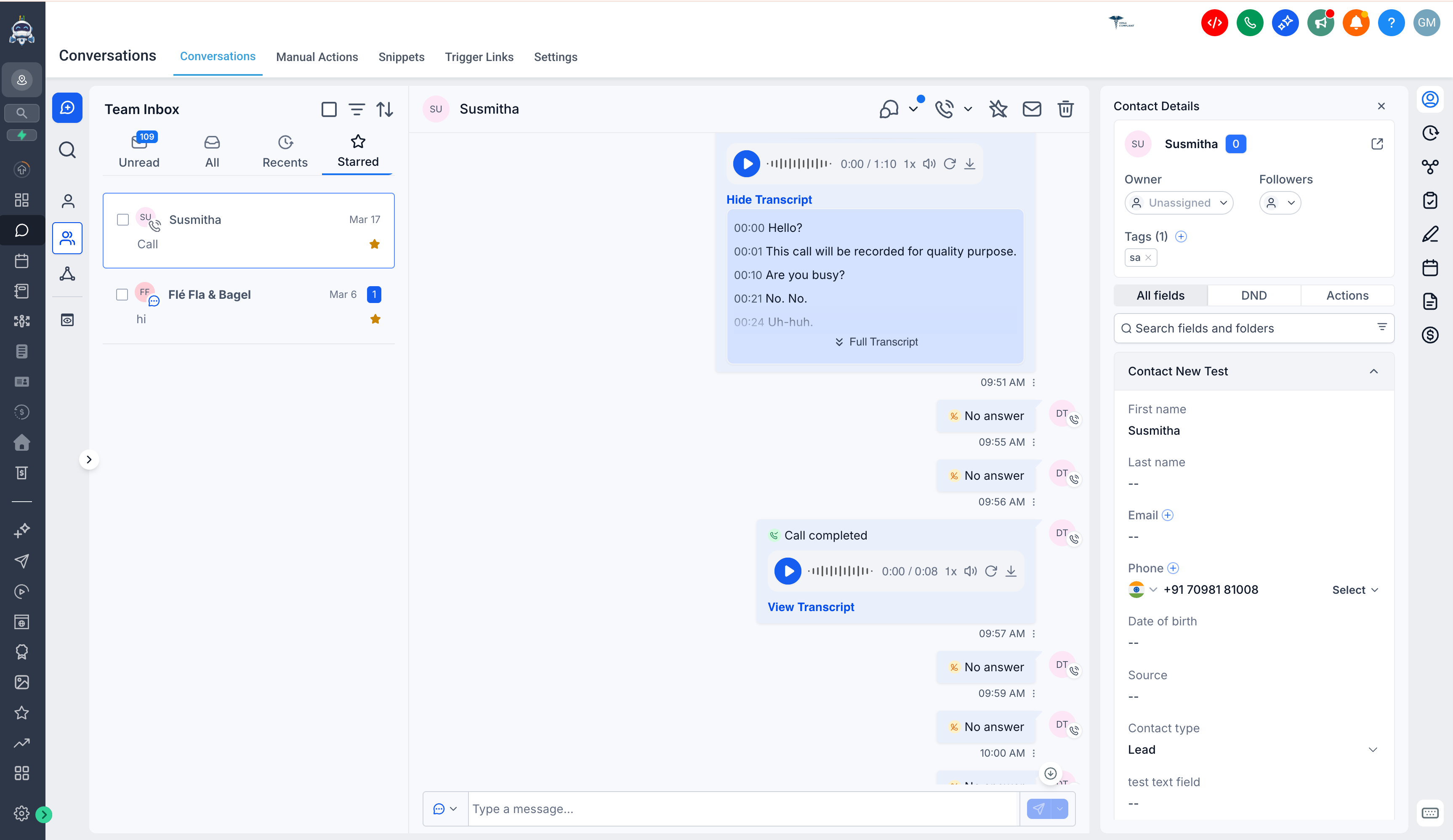Viewport: 1453px width, 840px height.
Task: Open the email compose icon in the conversation header
Action: [1032, 109]
